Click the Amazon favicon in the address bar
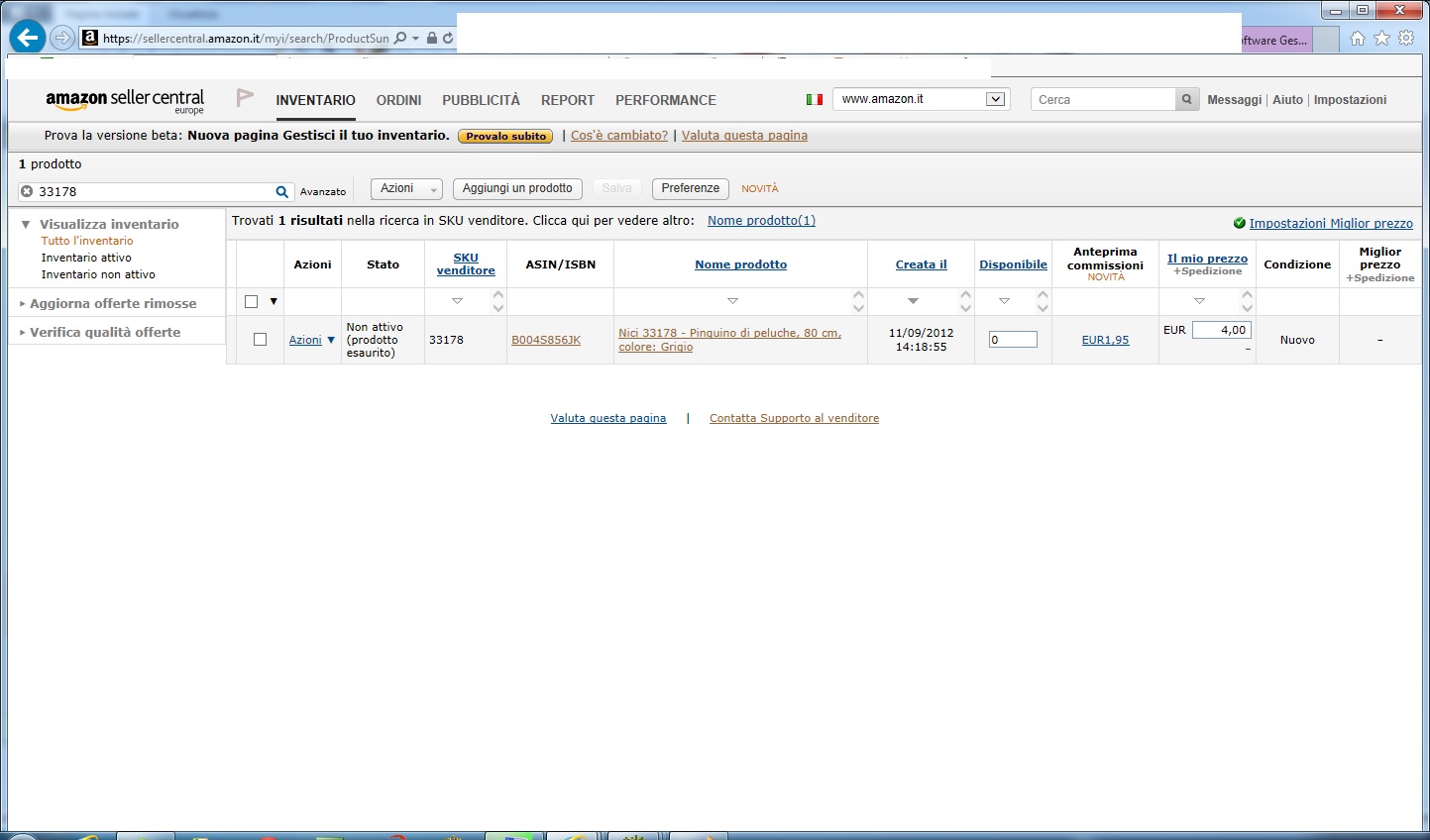Viewport: 1430px width, 840px height. click(x=90, y=39)
